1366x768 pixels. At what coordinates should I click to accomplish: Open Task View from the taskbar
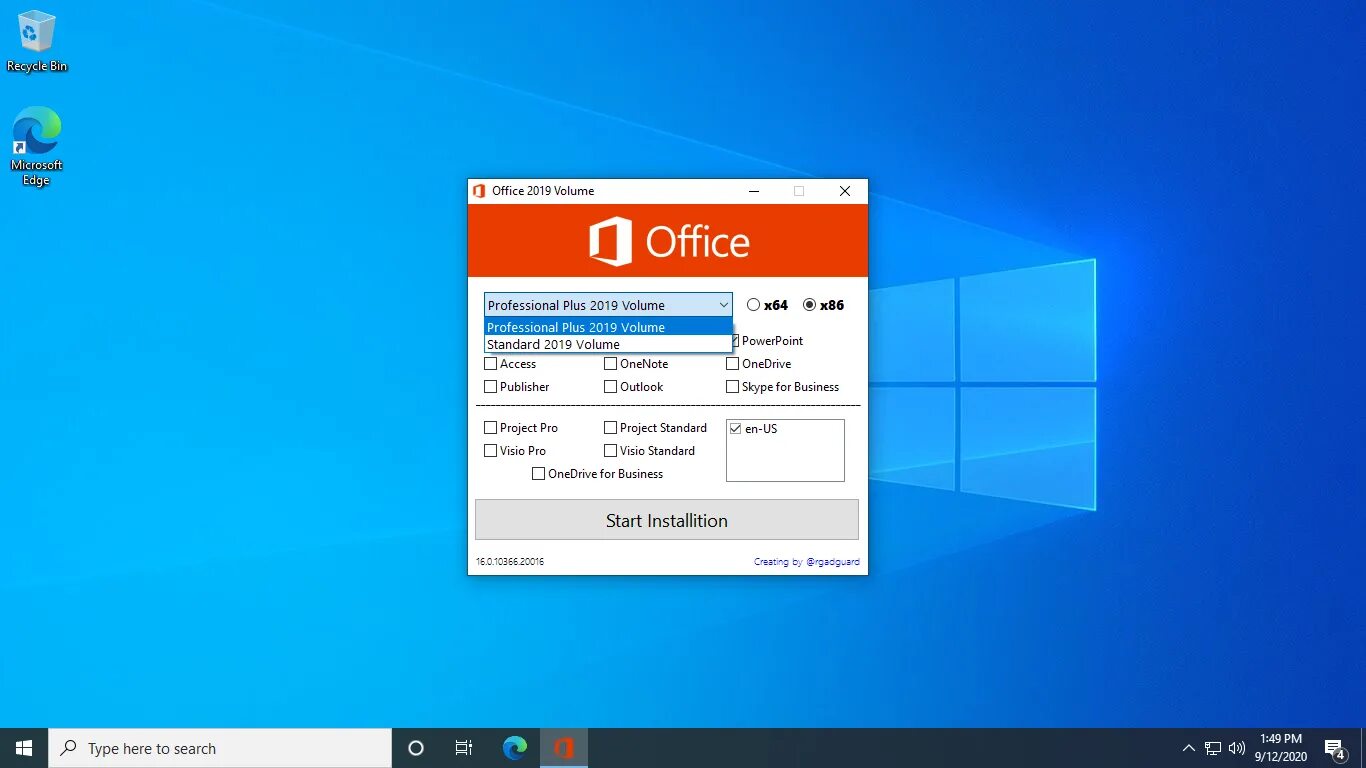coord(464,748)
